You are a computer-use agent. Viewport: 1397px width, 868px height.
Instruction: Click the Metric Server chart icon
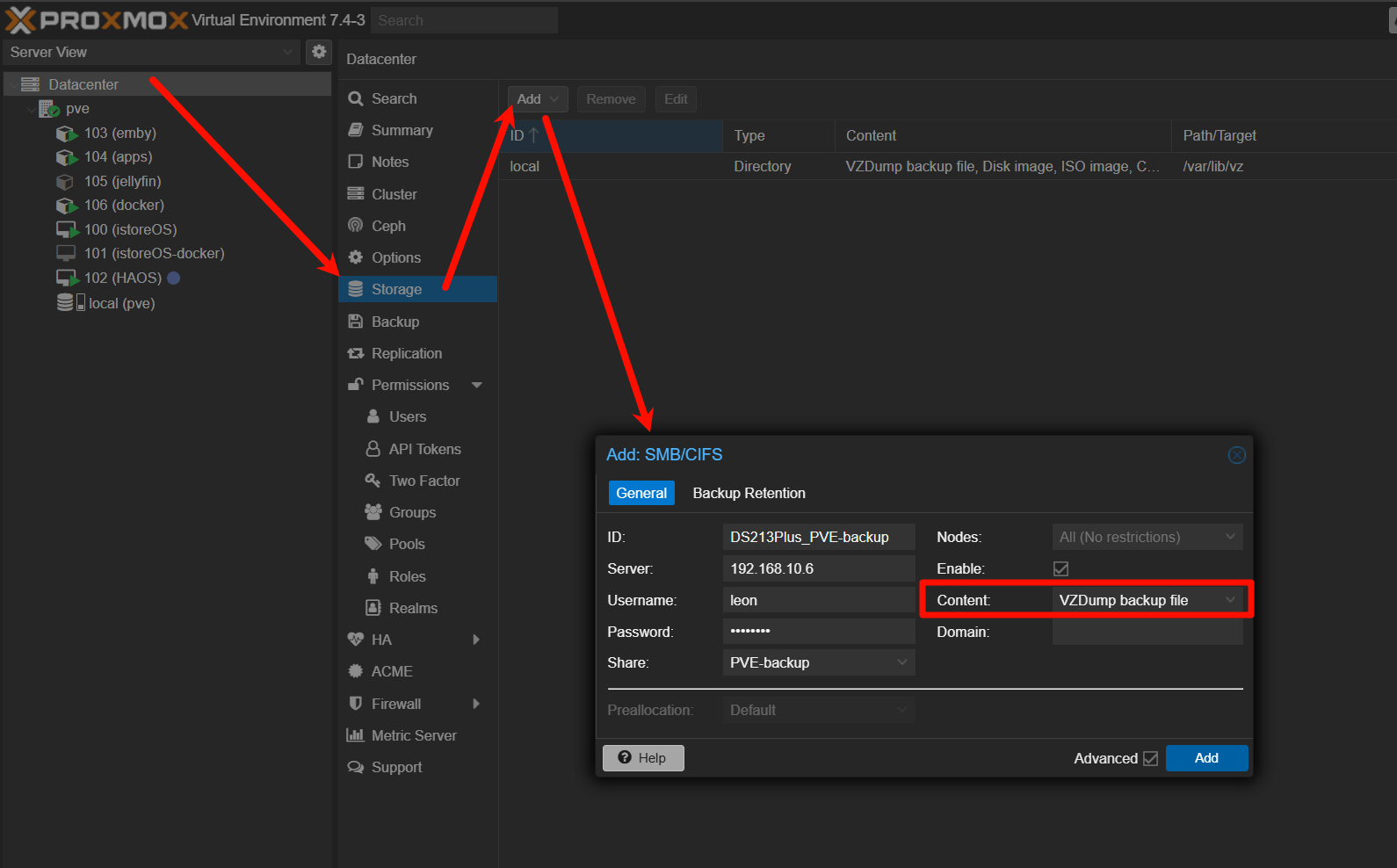[x=356, y=735]
